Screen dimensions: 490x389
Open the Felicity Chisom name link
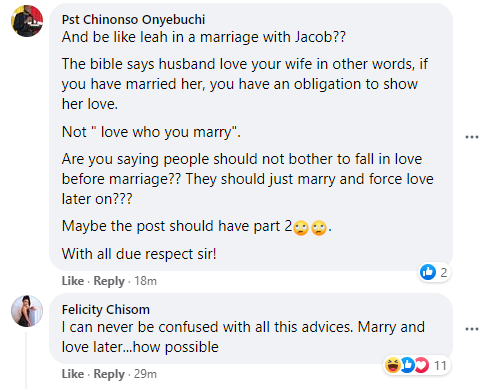pyautogui.click(x=106, y=310)
